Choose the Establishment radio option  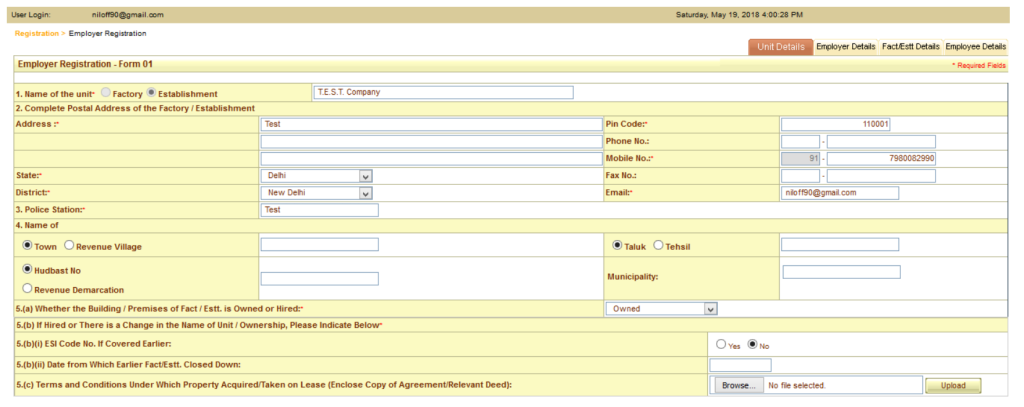pos(152,93)
